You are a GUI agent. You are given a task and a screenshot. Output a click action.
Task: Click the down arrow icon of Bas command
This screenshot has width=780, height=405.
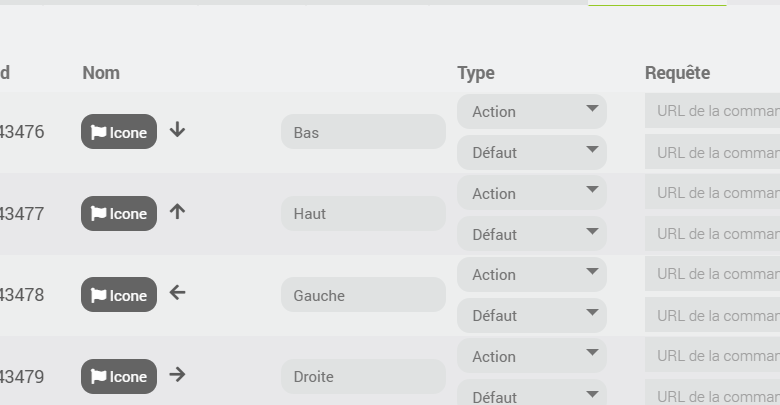point(177,130)
